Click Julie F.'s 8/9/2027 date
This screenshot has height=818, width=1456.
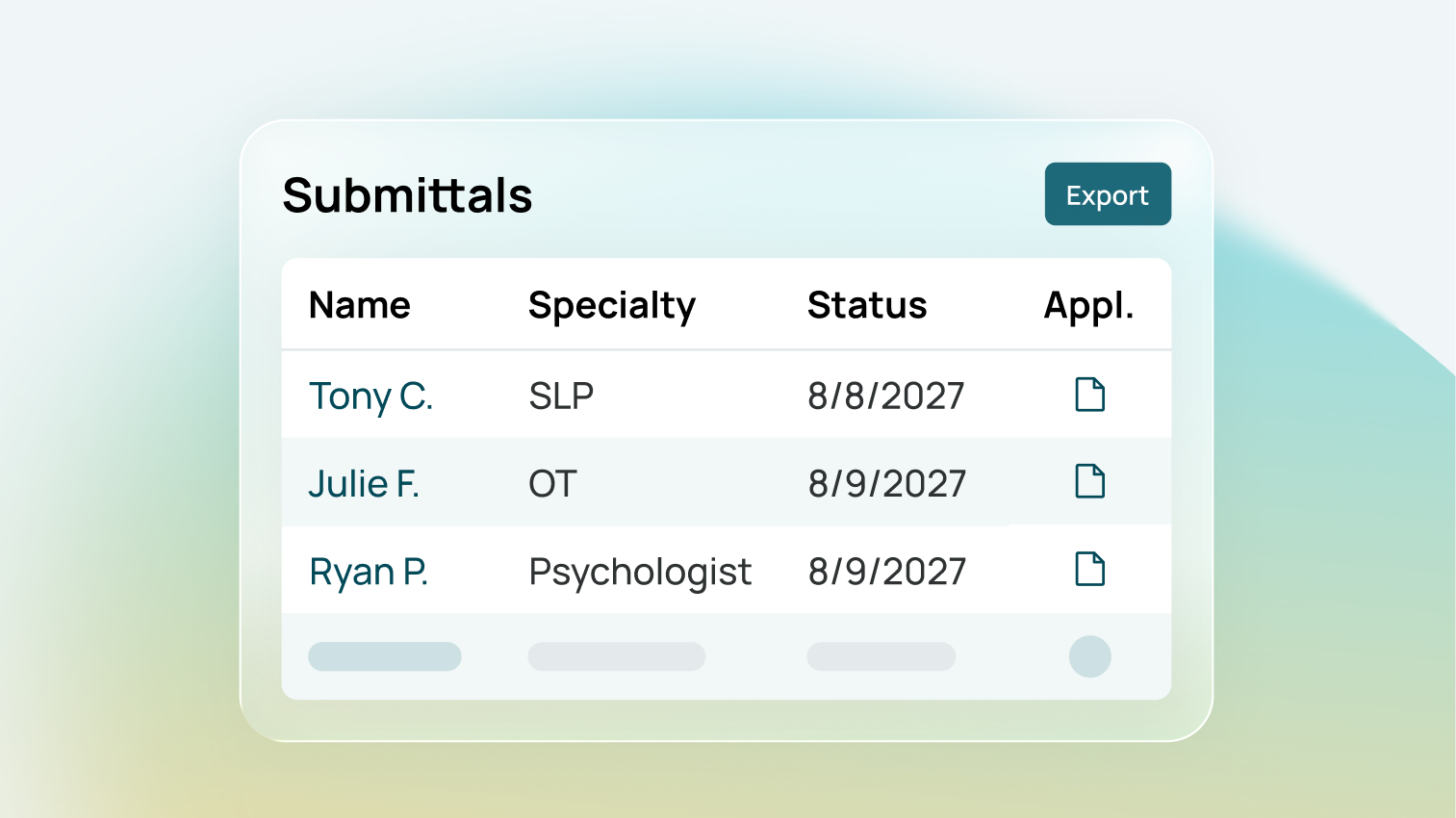pyautogui.click(x=886, y=484)
